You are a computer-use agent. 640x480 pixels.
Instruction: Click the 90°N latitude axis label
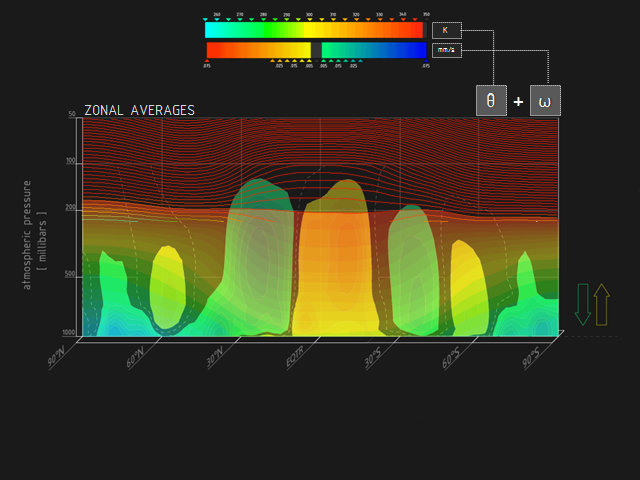click(x=59, y=357)
